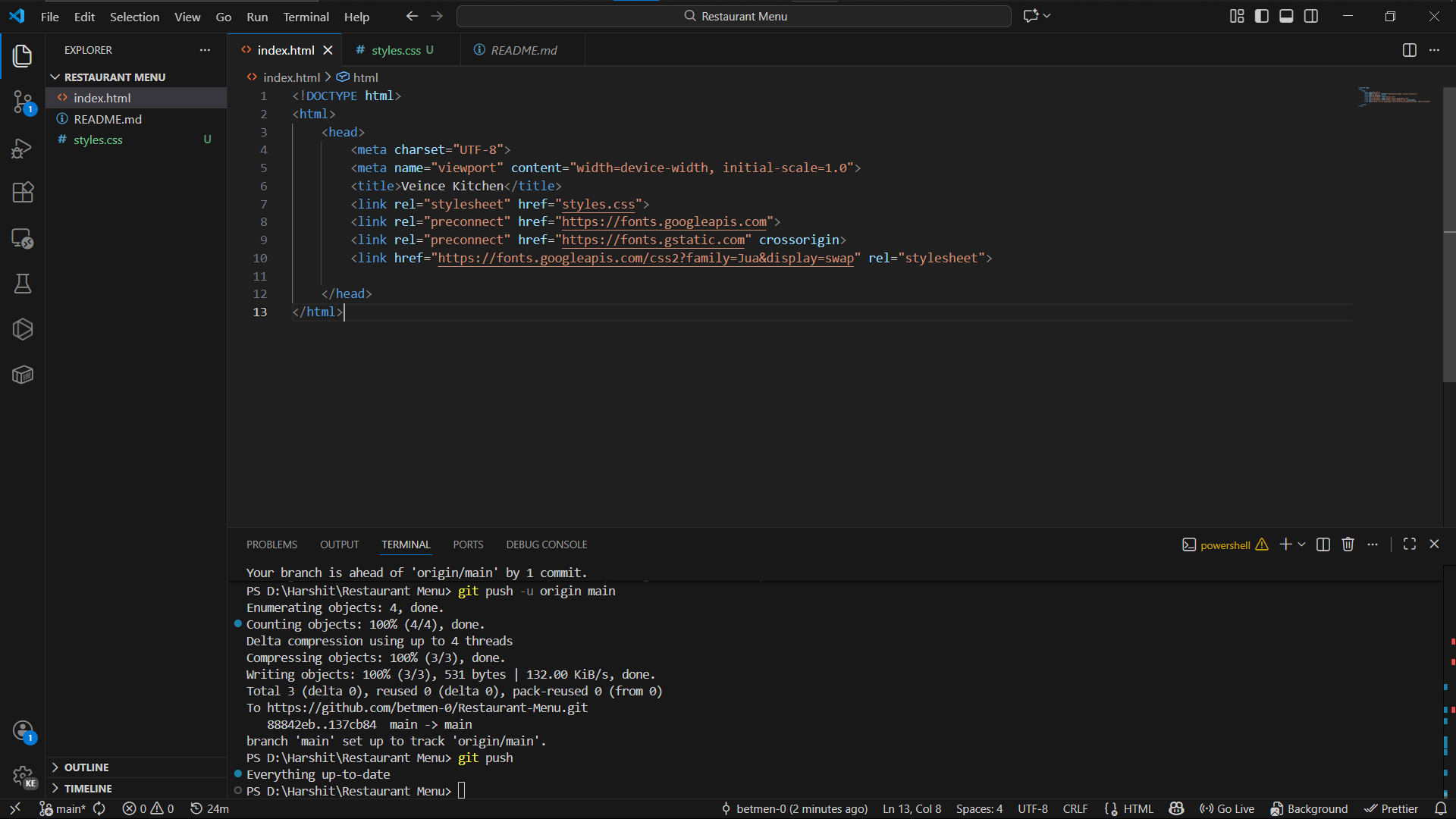1456x819 pixels.
Task: Split the terminal pane
Action: (x=1323, y=544)
